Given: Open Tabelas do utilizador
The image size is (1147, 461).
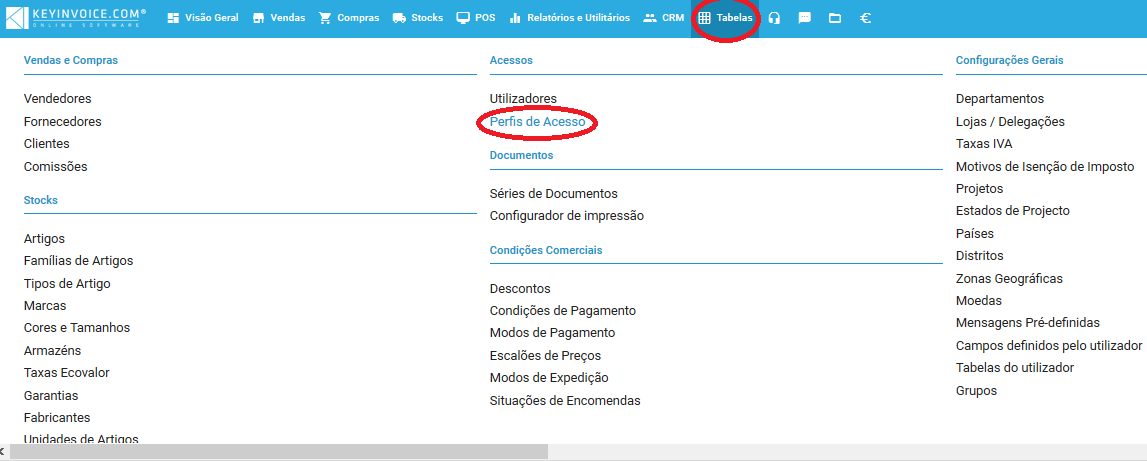Looking at the screenshot, I should tap(1015, 368).
